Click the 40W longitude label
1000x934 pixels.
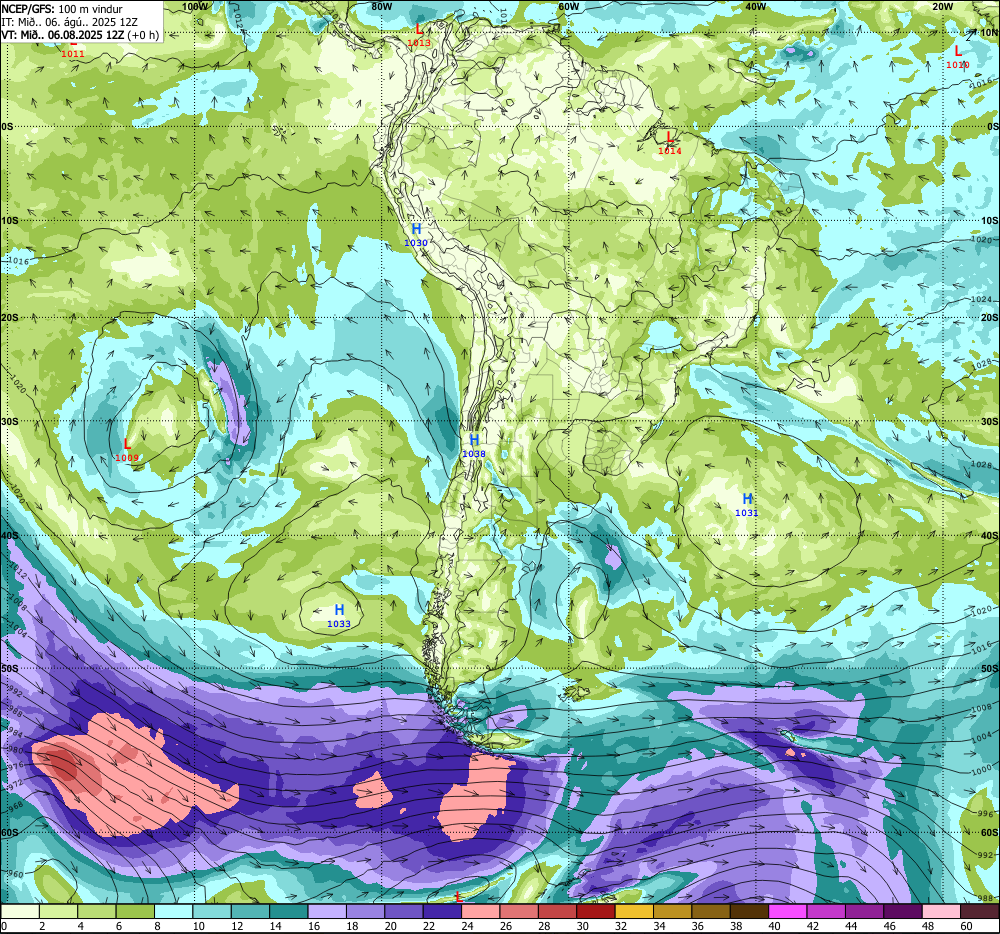pyautogui.click(x=755, y=6)
